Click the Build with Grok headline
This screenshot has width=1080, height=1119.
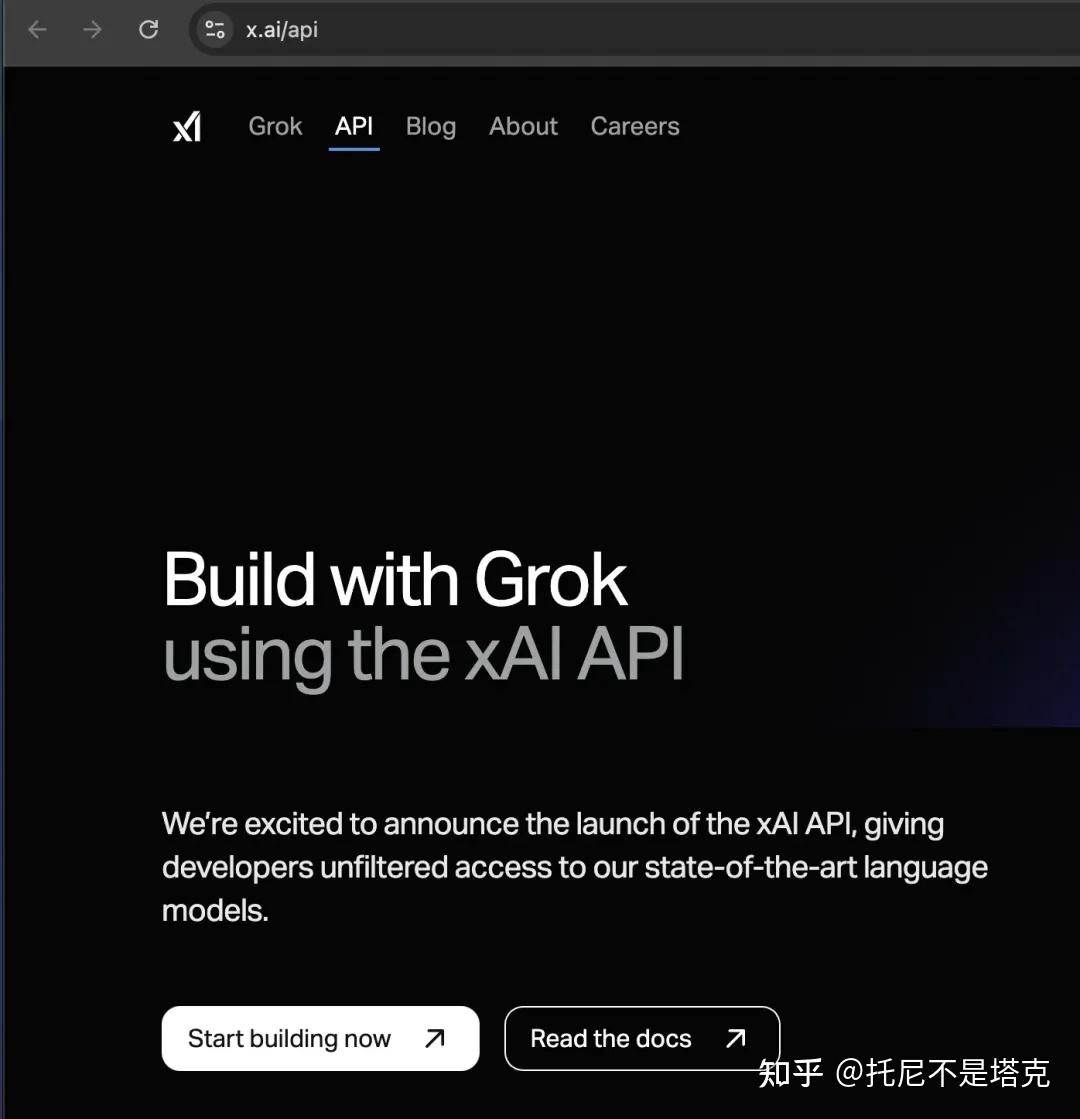(395, 578)
